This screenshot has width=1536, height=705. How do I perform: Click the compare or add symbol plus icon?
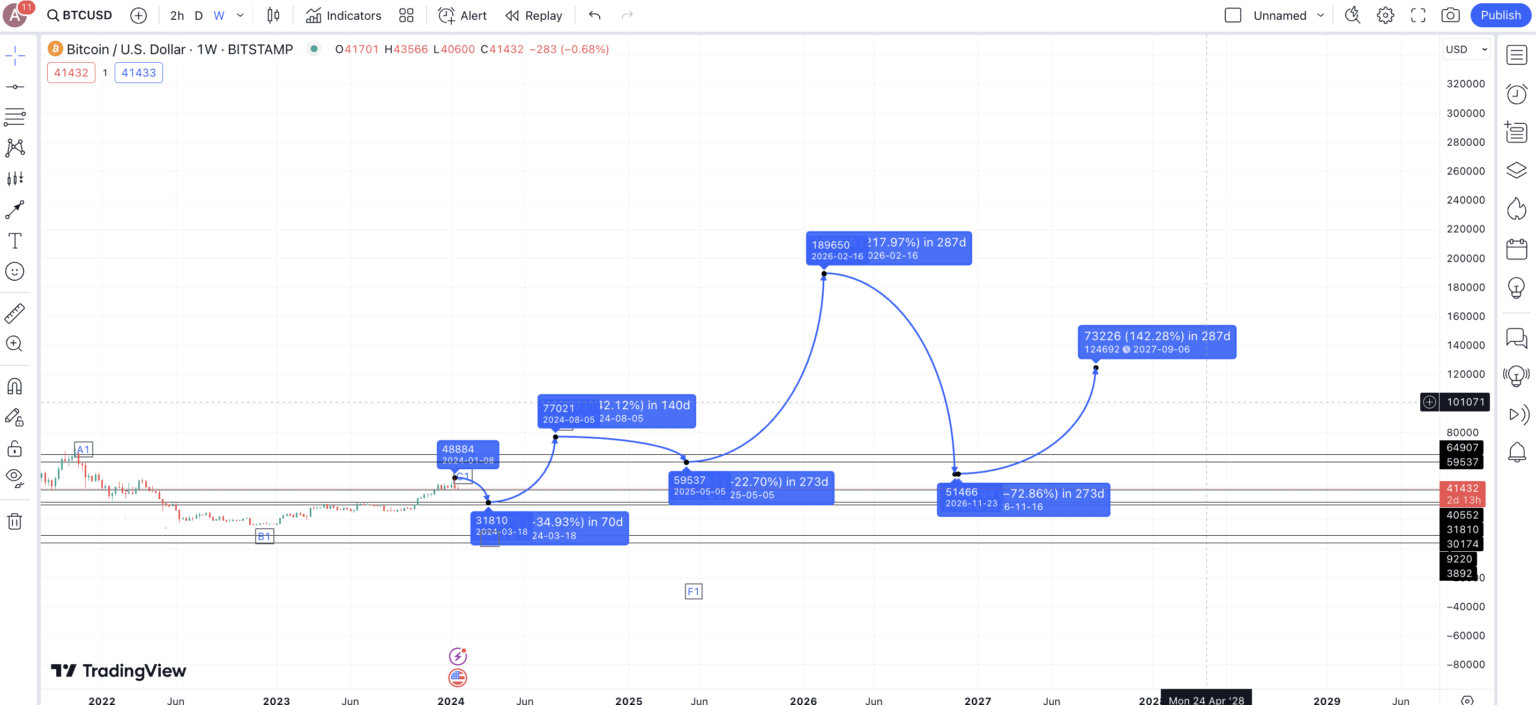click(138, 15)
